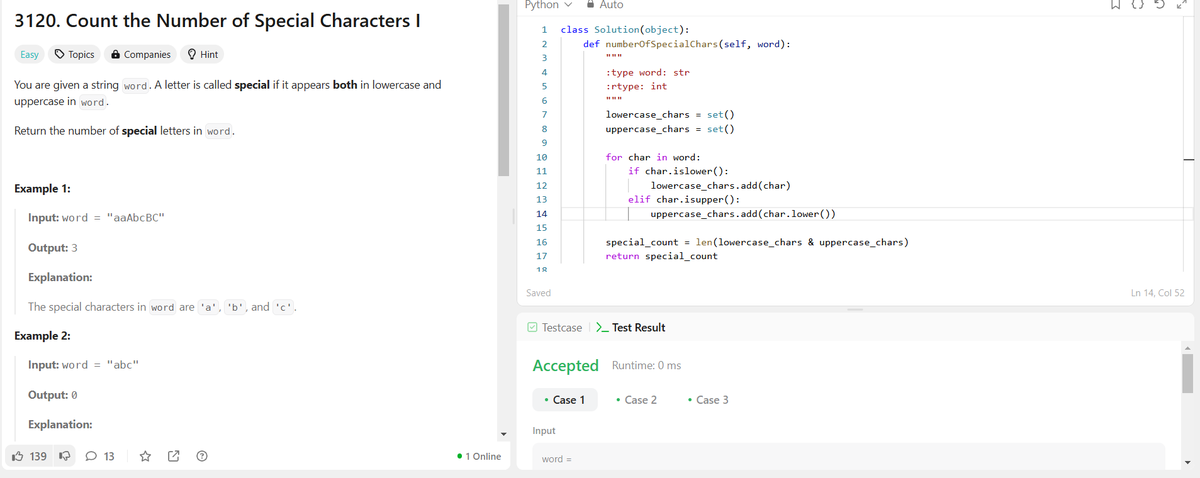The height and width of the screenshot is (478, 1200).
Task: Click the Auto lock setting in editor
Action: pos(604,5)
